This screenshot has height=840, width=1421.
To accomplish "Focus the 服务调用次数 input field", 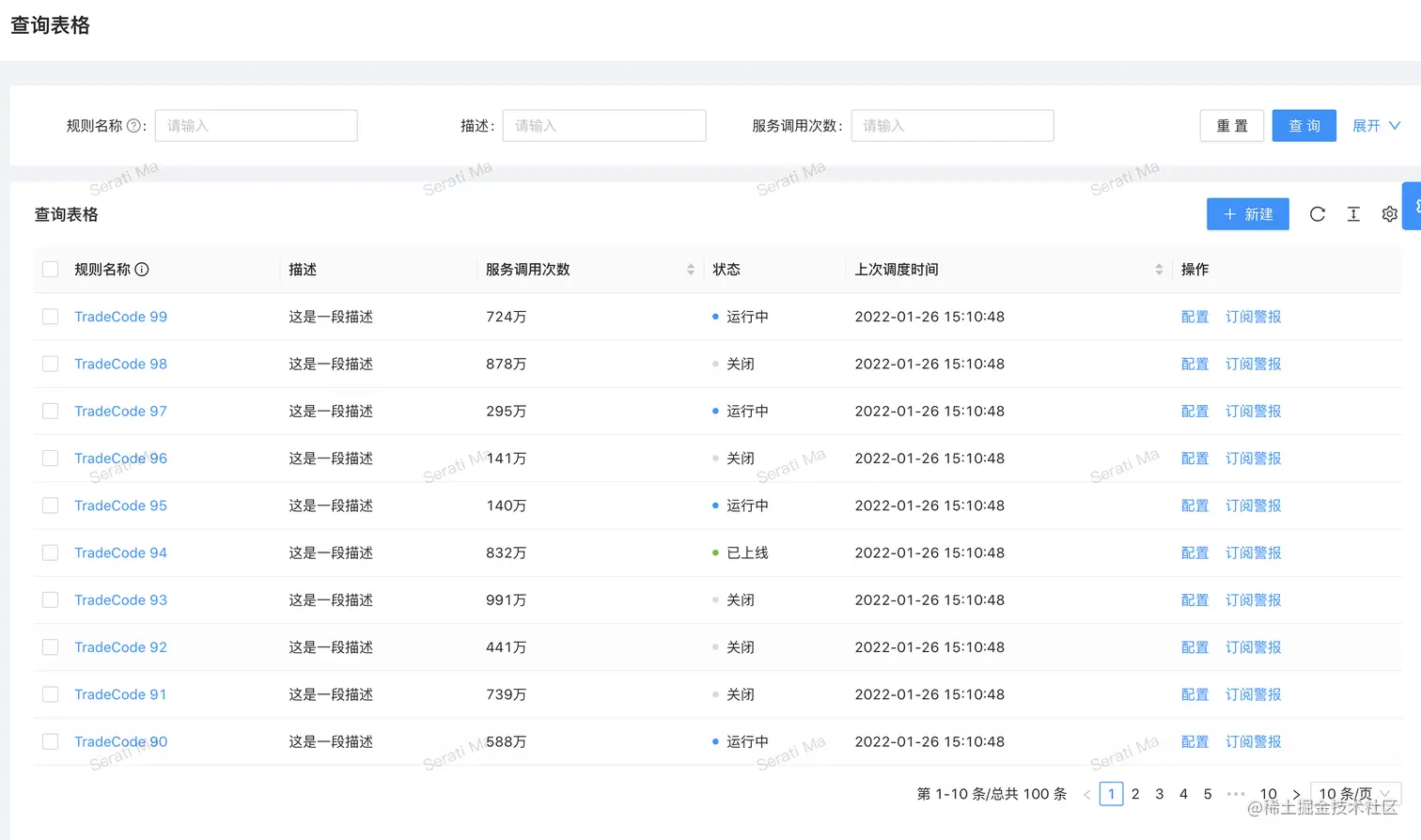I will [x=952, y=126].
